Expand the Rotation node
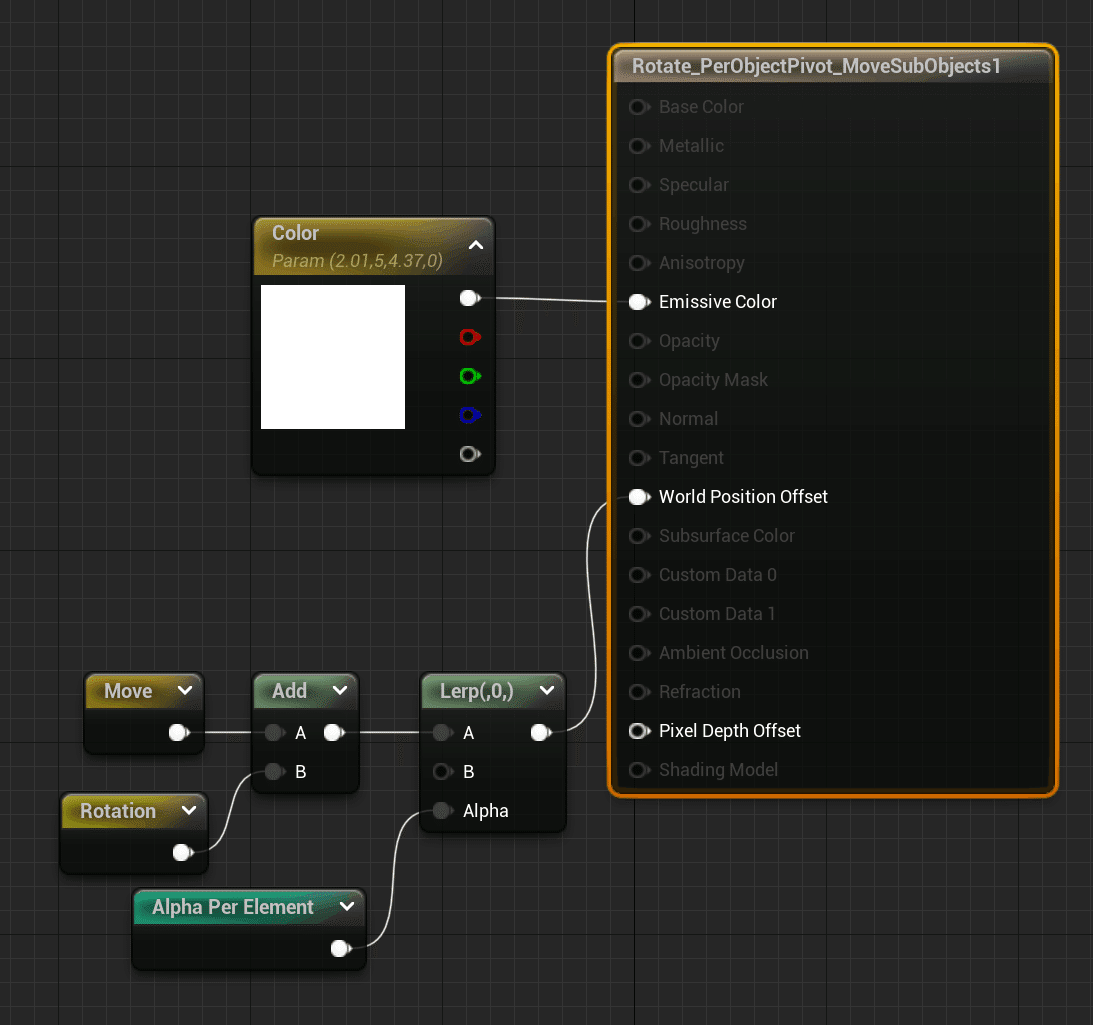The image size is (1093, 1025). click(189, 810)
